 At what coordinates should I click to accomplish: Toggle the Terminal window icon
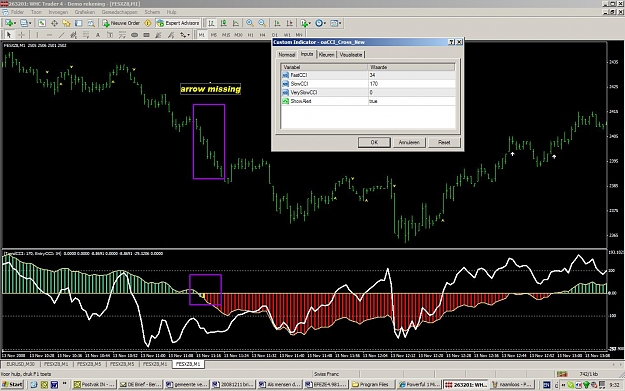[79, 23]
